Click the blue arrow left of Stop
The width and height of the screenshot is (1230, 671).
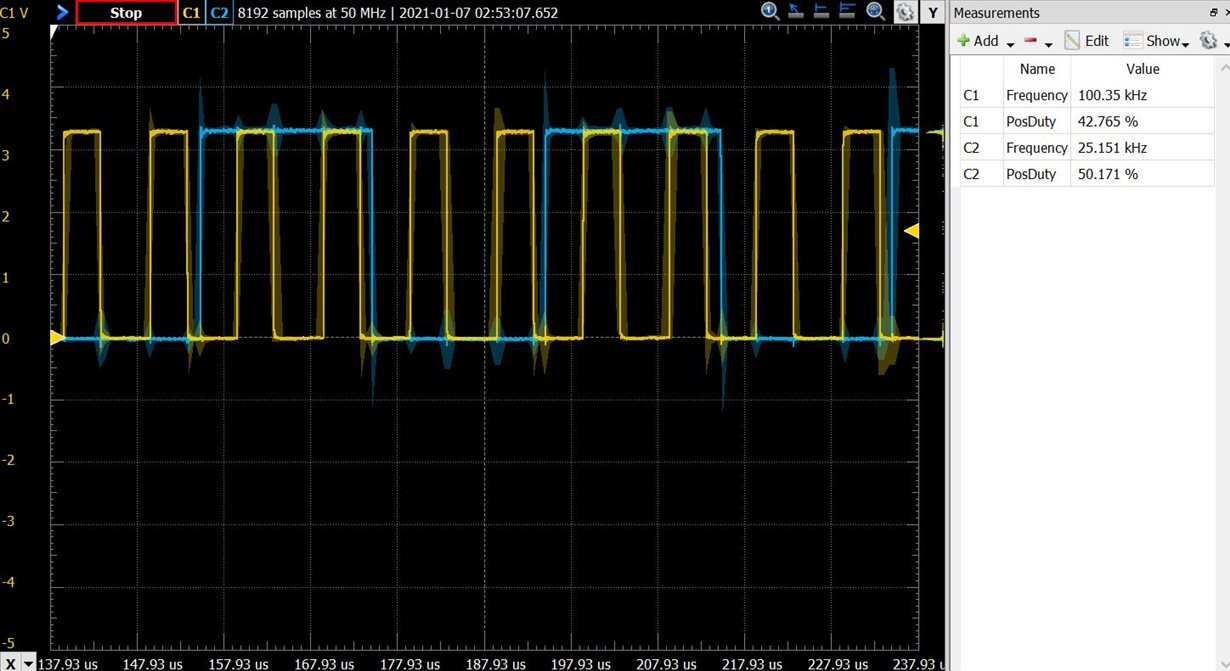click(x=63, y=13)
